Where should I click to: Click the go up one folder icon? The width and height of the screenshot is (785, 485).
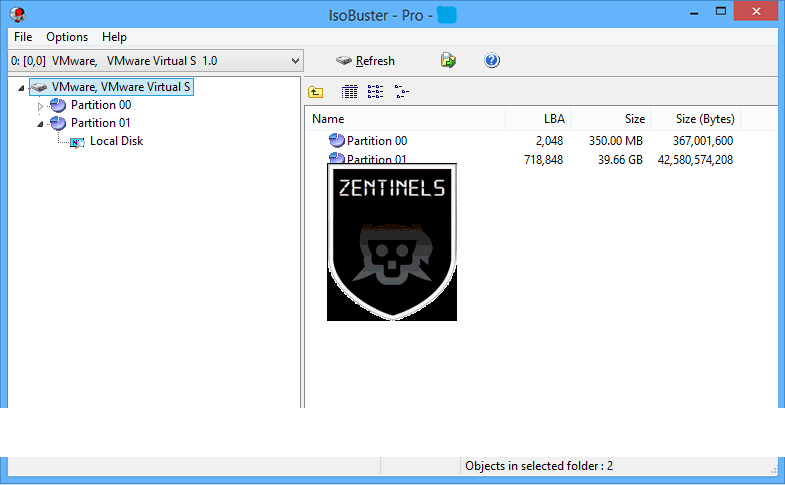pos(315,92)
